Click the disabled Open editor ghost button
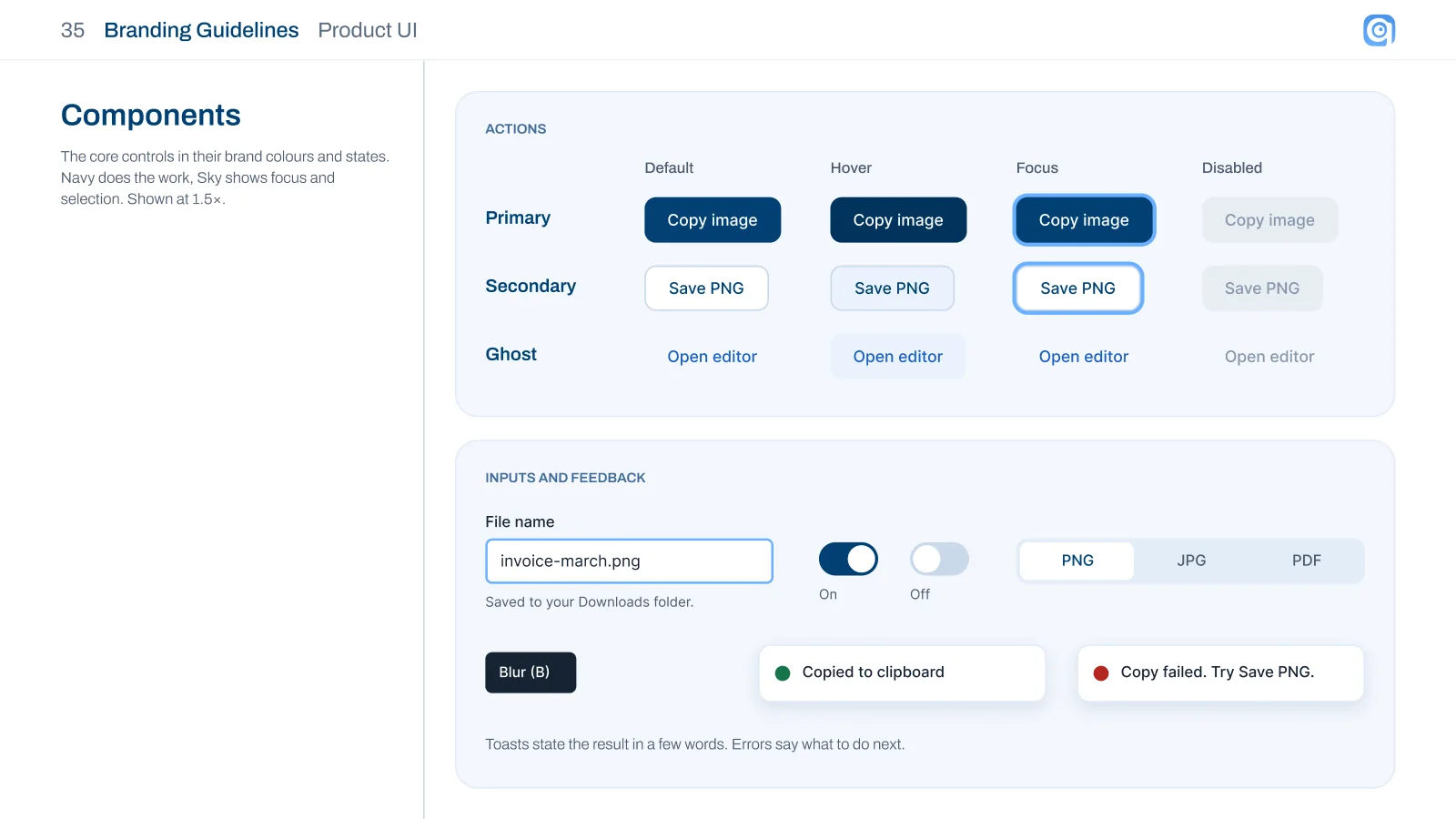This screenshot has height=819, width=1456. [x=1269, y=357]
